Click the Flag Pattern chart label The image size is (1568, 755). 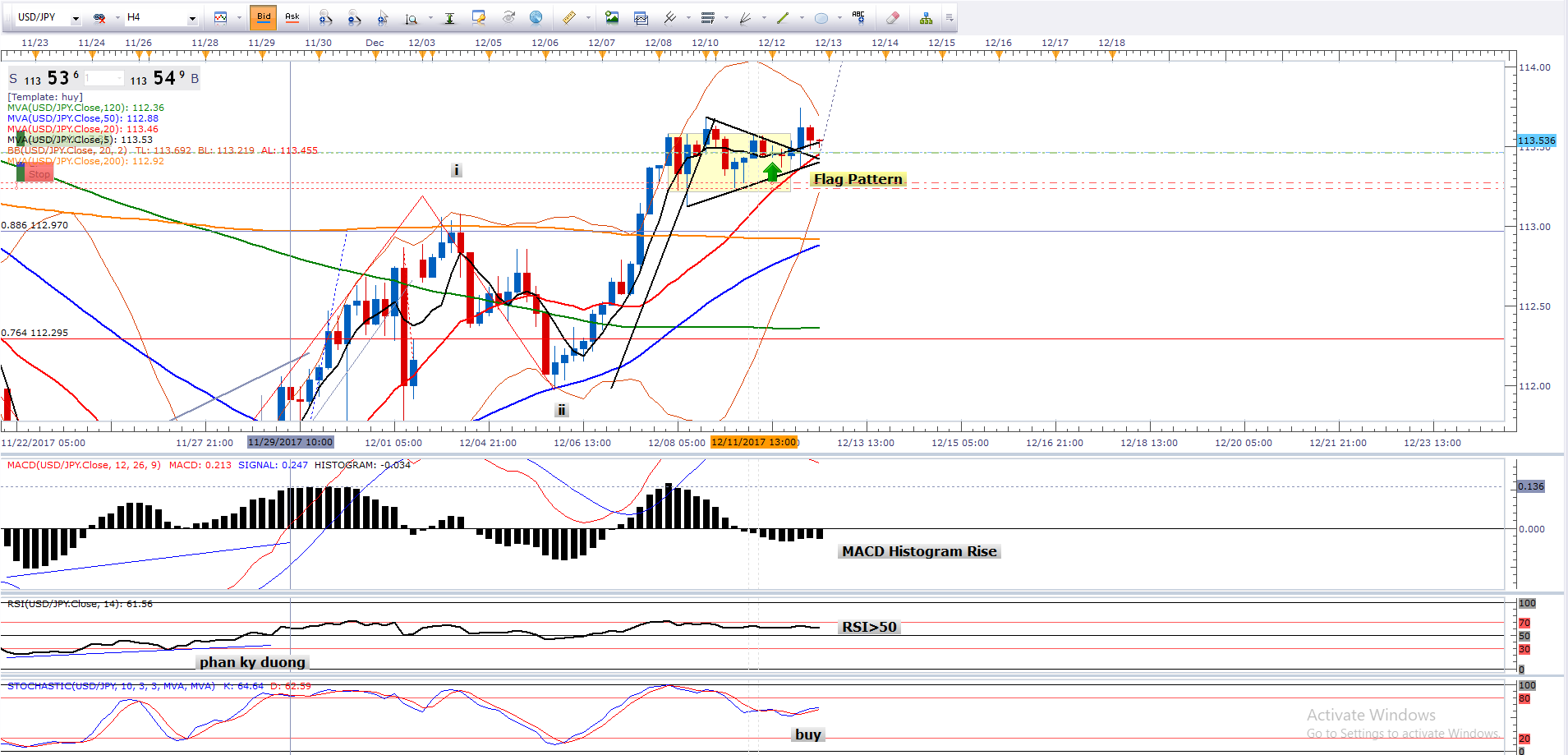click(858, 179)
